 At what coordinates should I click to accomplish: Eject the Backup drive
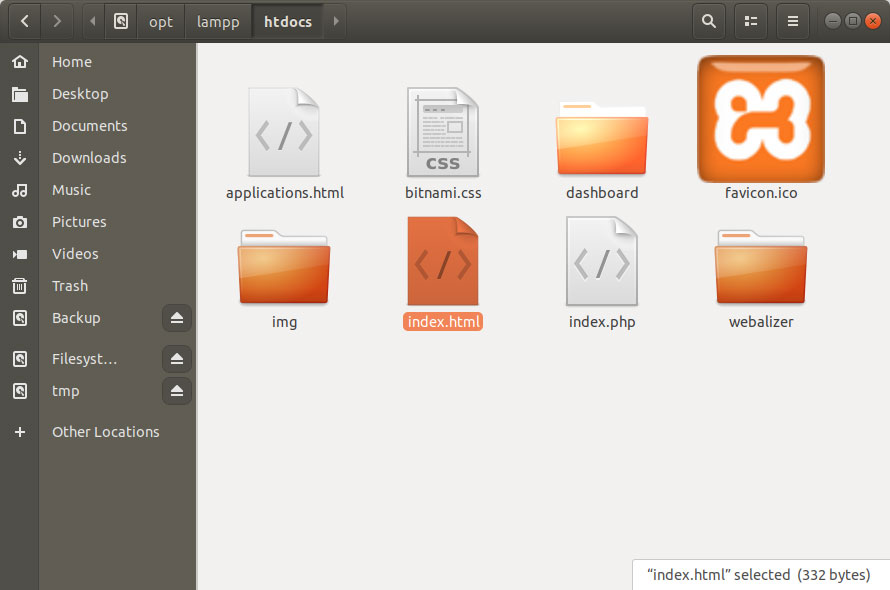[177, 318]
